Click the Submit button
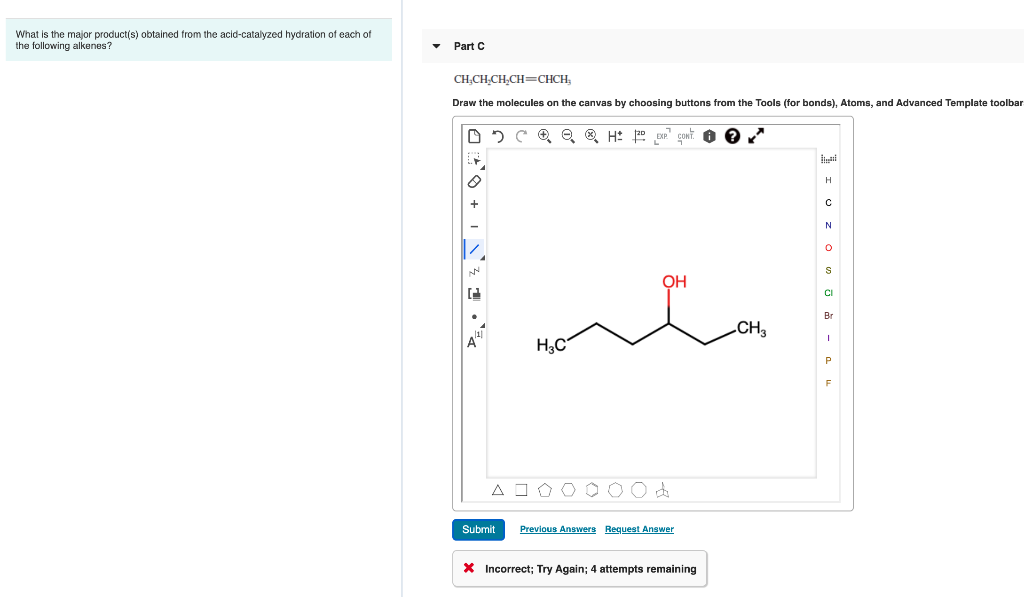The image size is (1024, 597). tap(478, 530)
